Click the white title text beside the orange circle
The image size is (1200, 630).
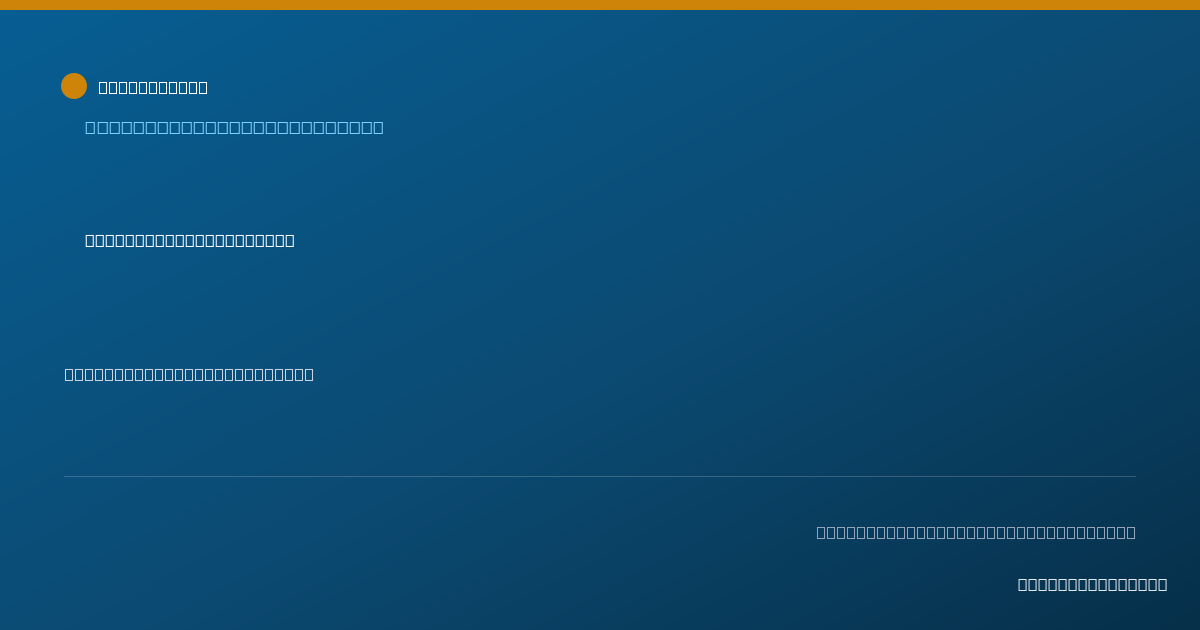153,87
